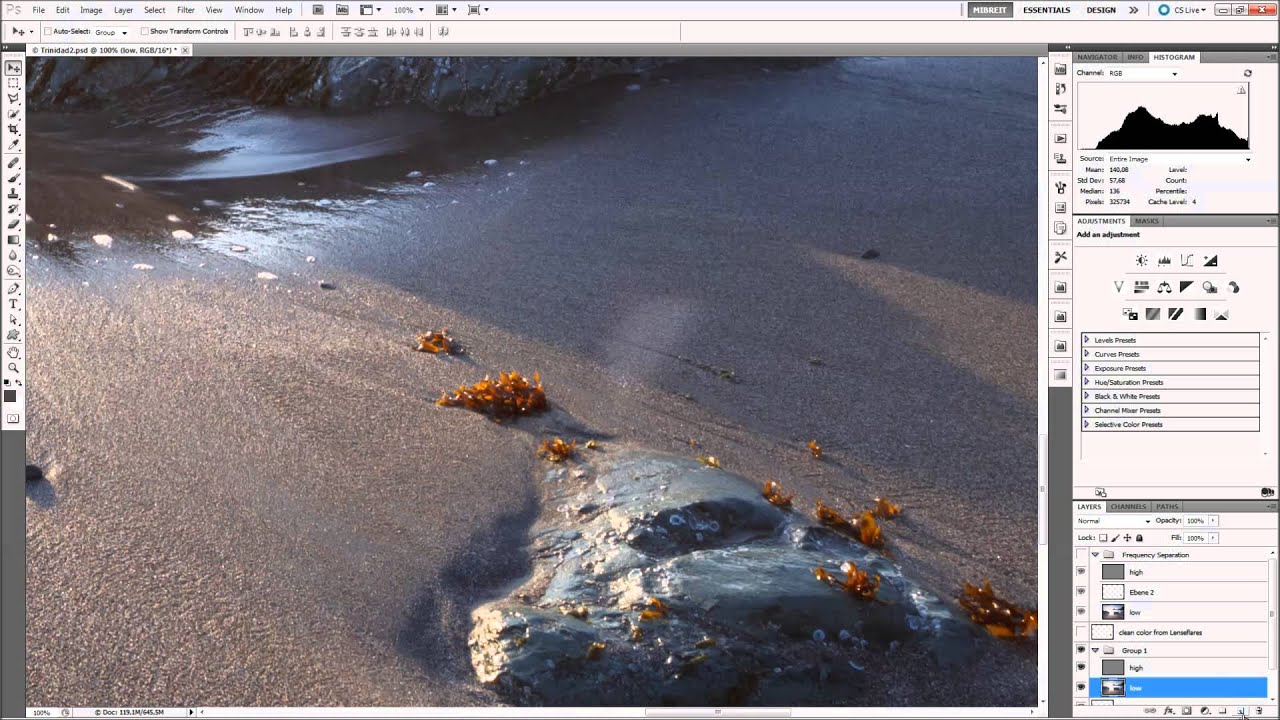The height and width of the screenshot is (720, 1280).
Task: Expand the Curves Presets list
Action: (x=1087, y=354)
